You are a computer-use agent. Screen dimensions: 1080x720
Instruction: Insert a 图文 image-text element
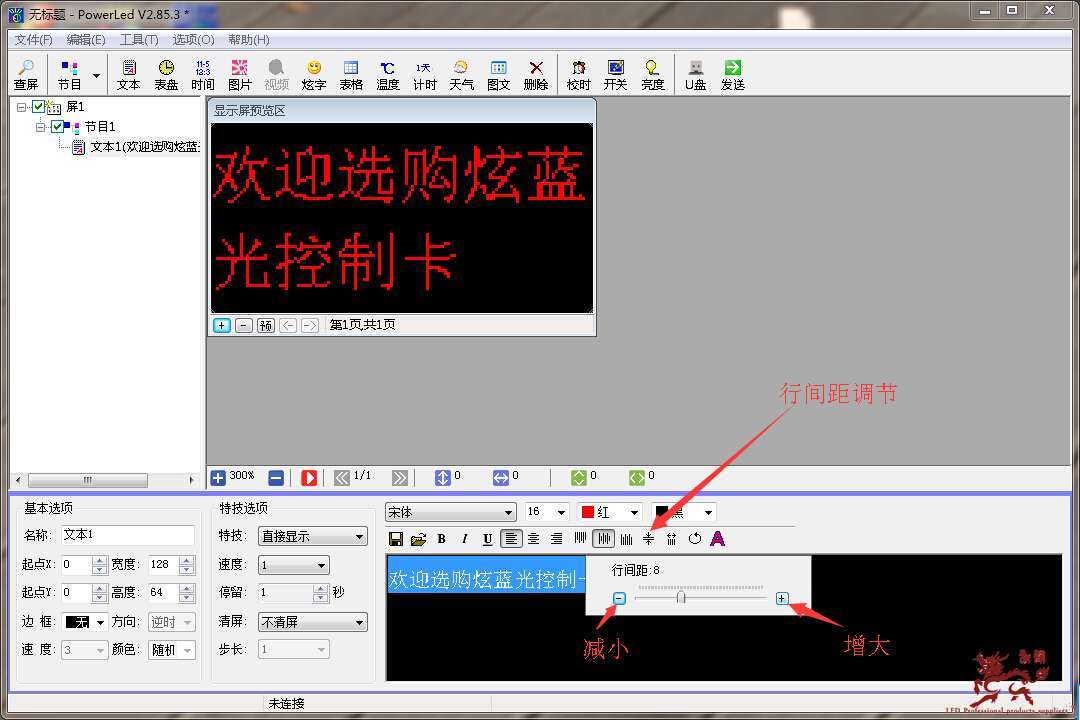(x=499, y=75)
